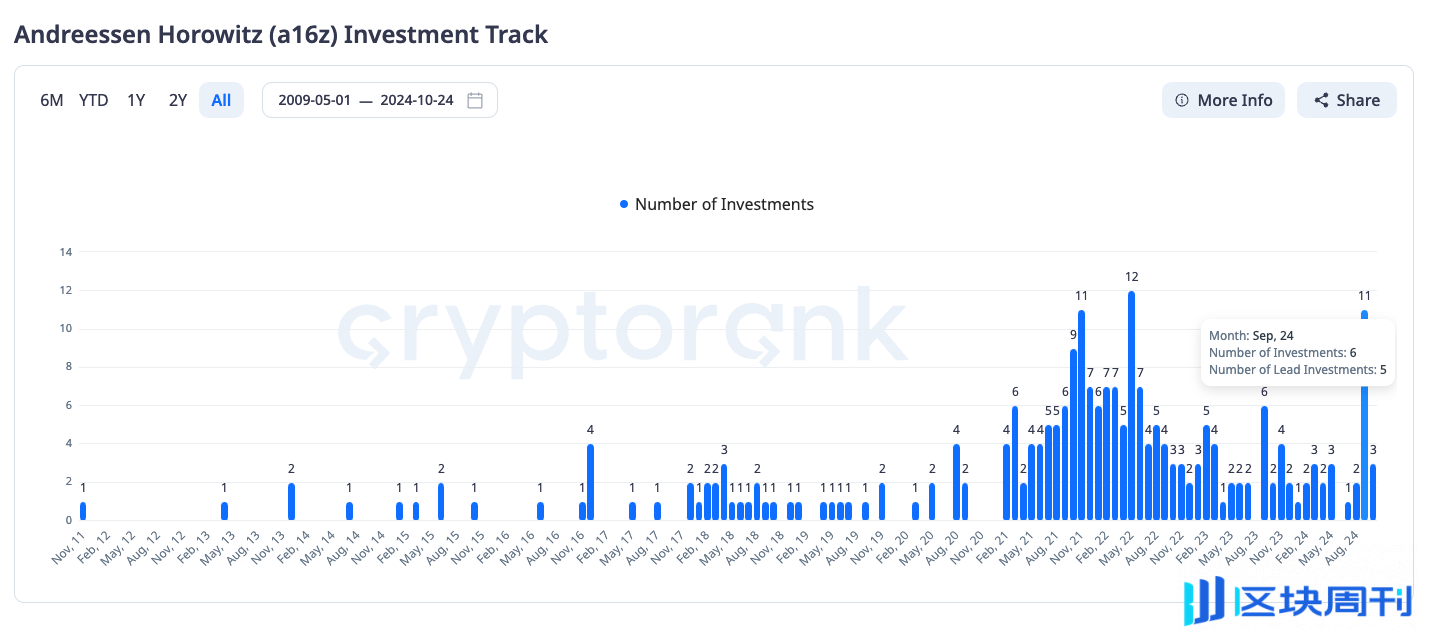Click the 区块周刊 logo in the corner
Screen dimensions: 1439x631
(1297, 601)
